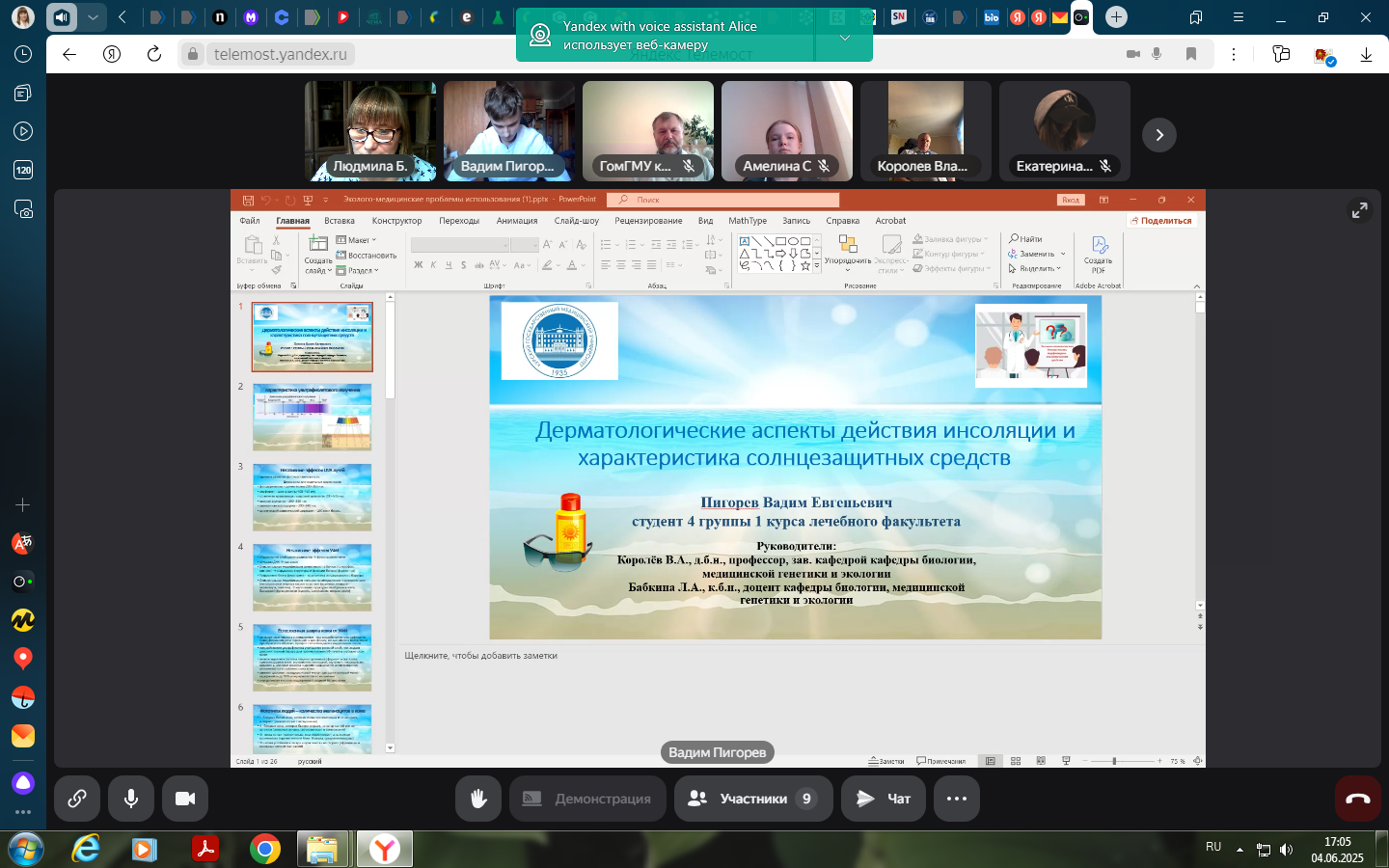Switch to slide sorter view icon
Image resolution: width=1389 pixels, height=868 pixels.
[1016, 761]
